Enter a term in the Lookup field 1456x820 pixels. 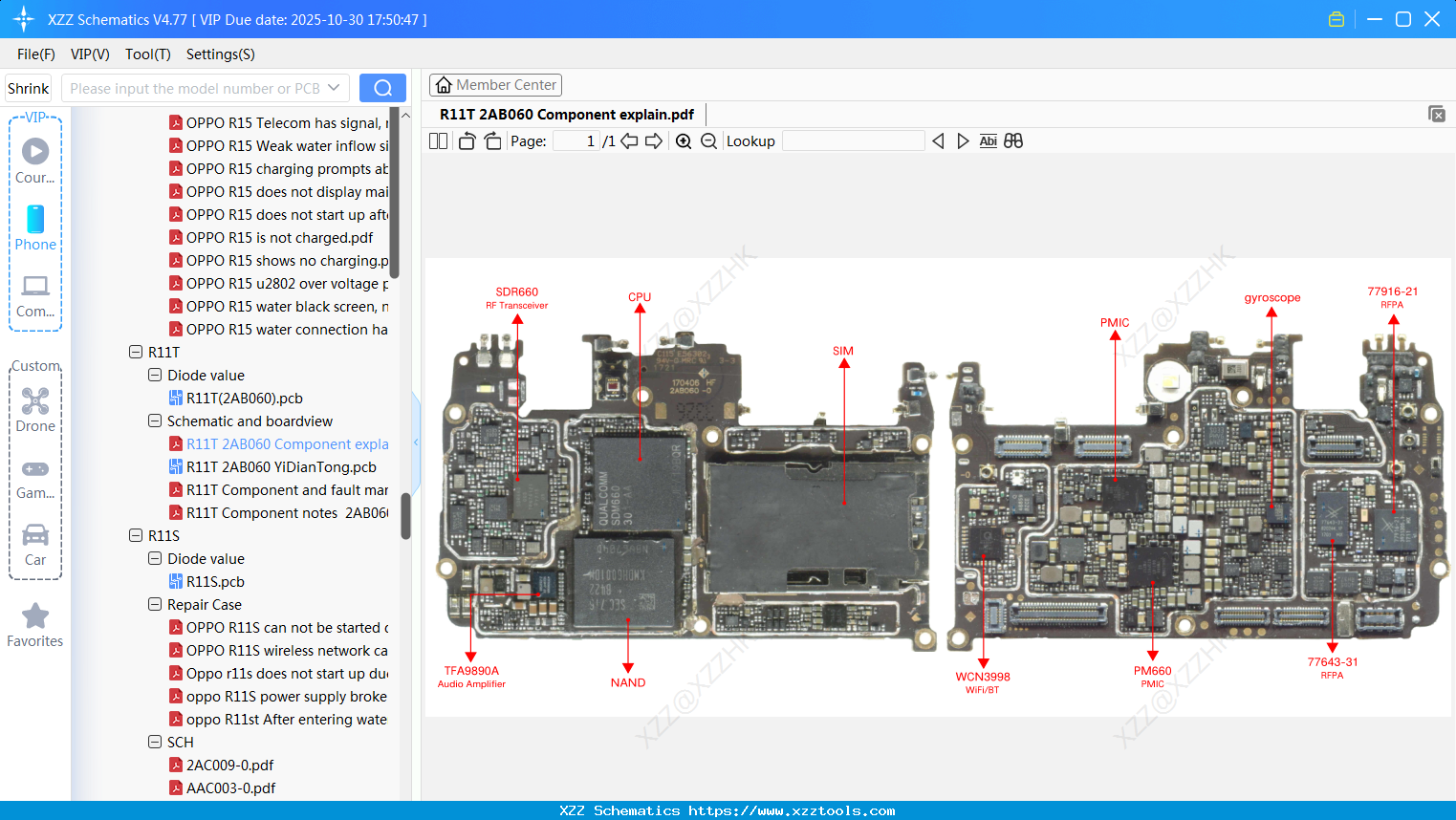854,140
